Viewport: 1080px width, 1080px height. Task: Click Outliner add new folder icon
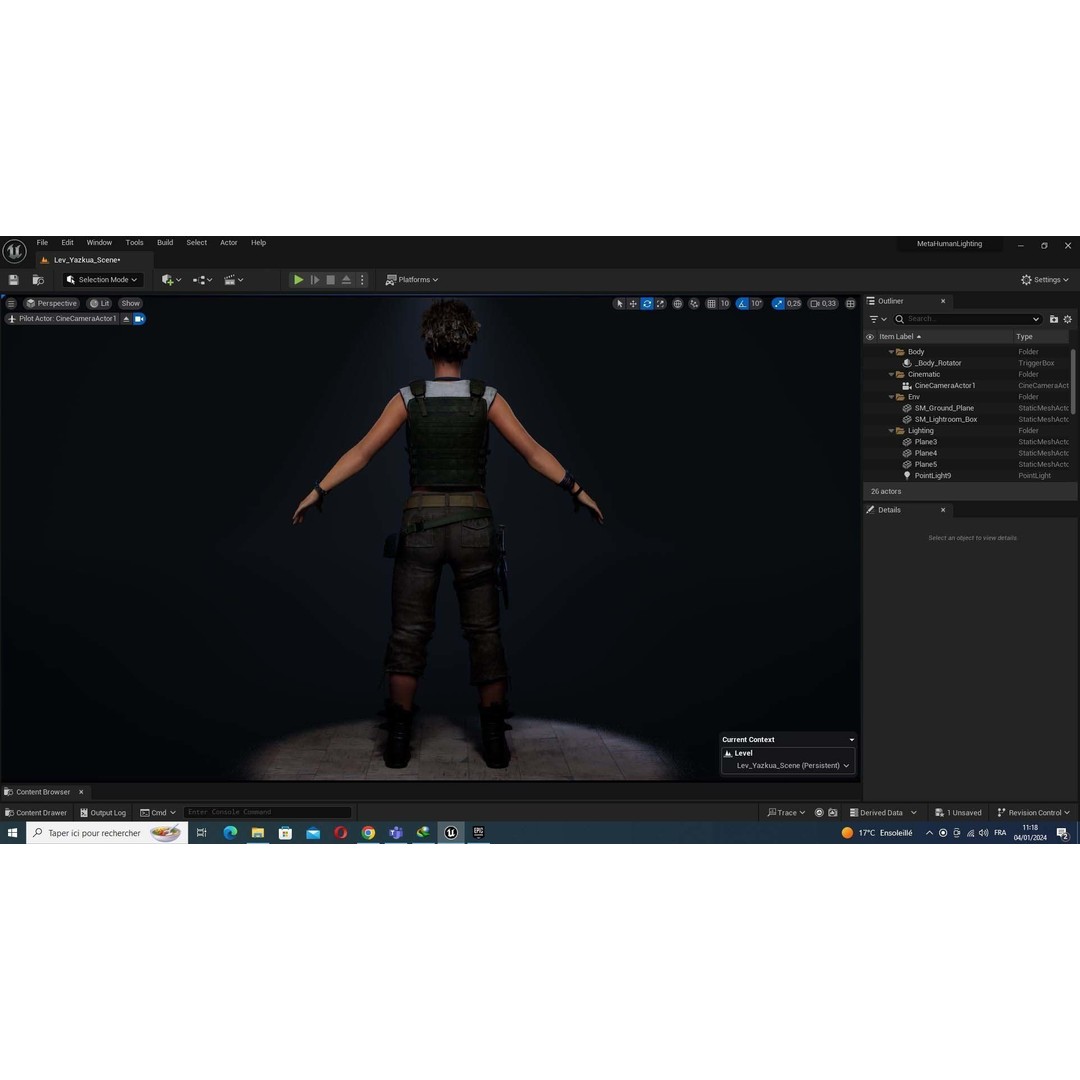coord(1054,319)
